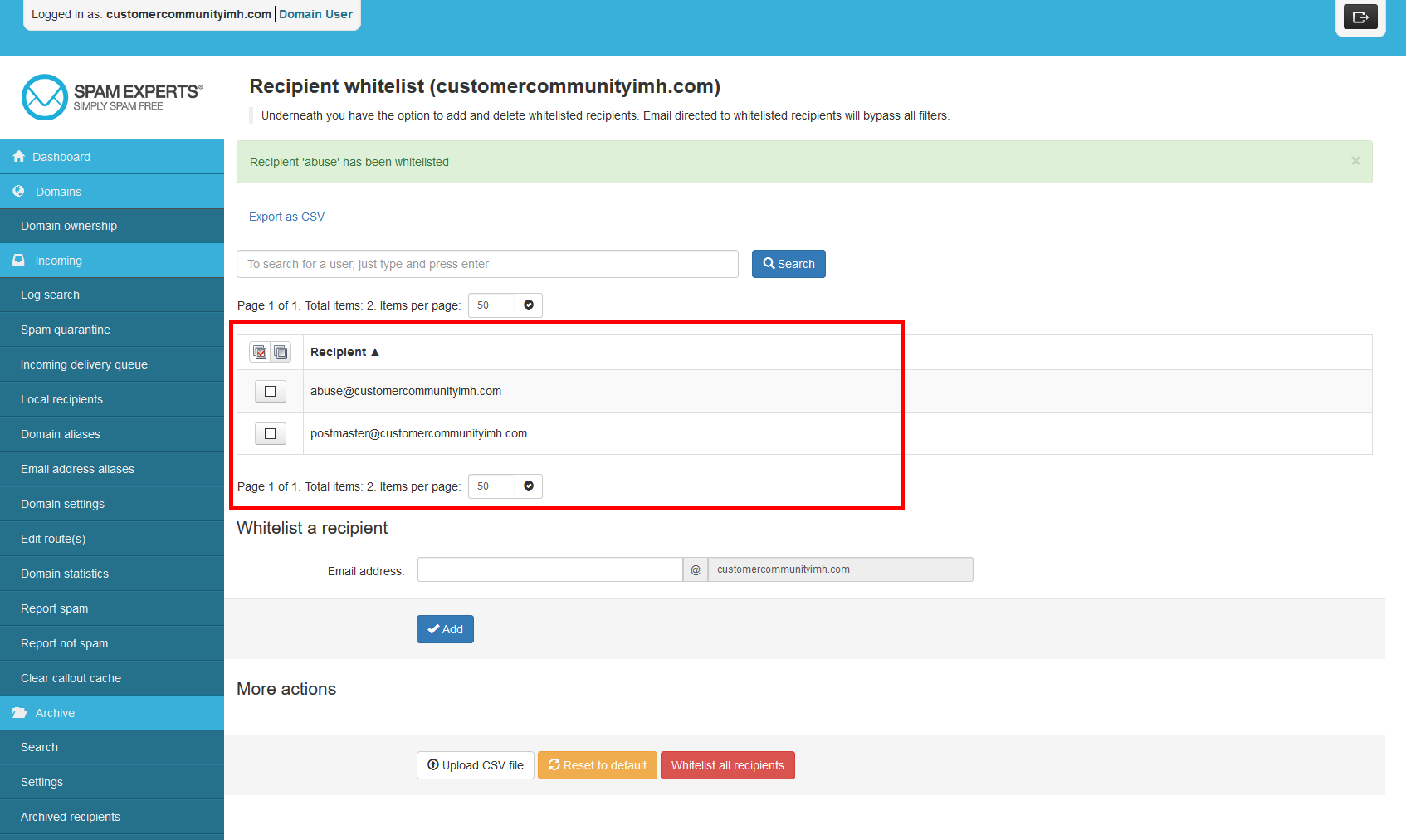Click the invert selection icon in table header
The image size is (1406, 840).
tap(281, 352)
